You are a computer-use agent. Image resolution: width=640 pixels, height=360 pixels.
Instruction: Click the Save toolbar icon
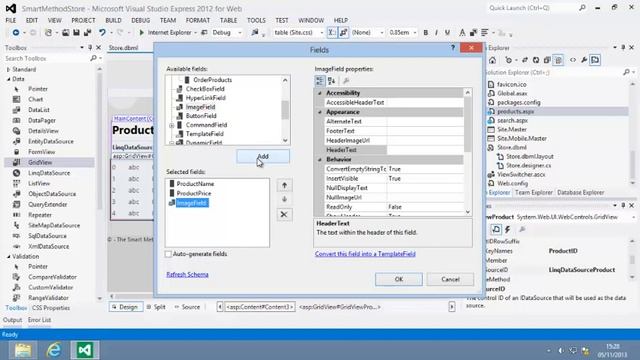click(x=76, y=33)
